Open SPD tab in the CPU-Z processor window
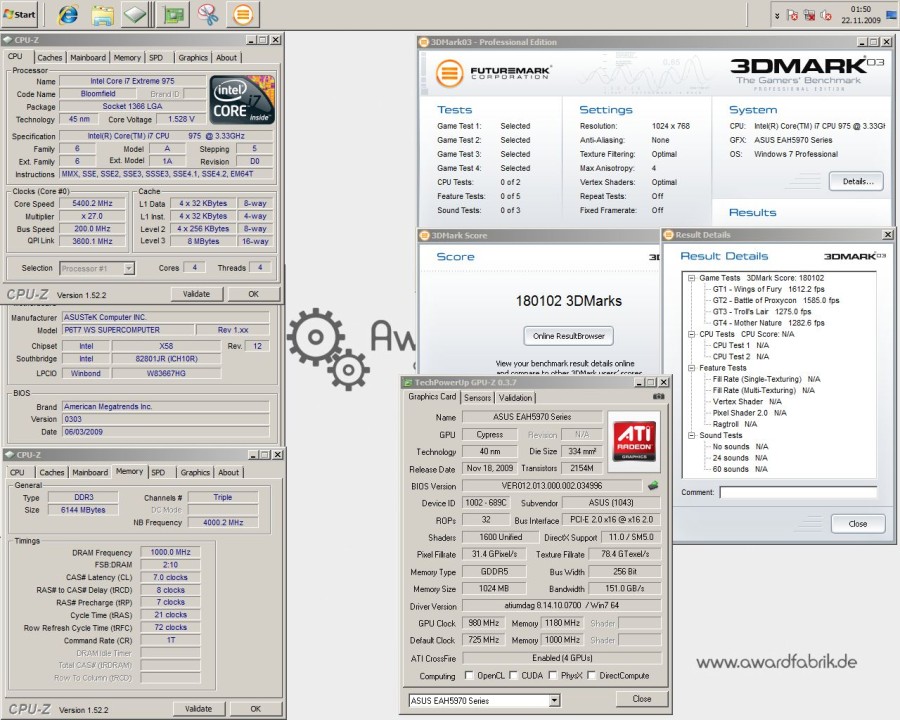Viewport: 900px width, 720px height. [x=156, y=57]
